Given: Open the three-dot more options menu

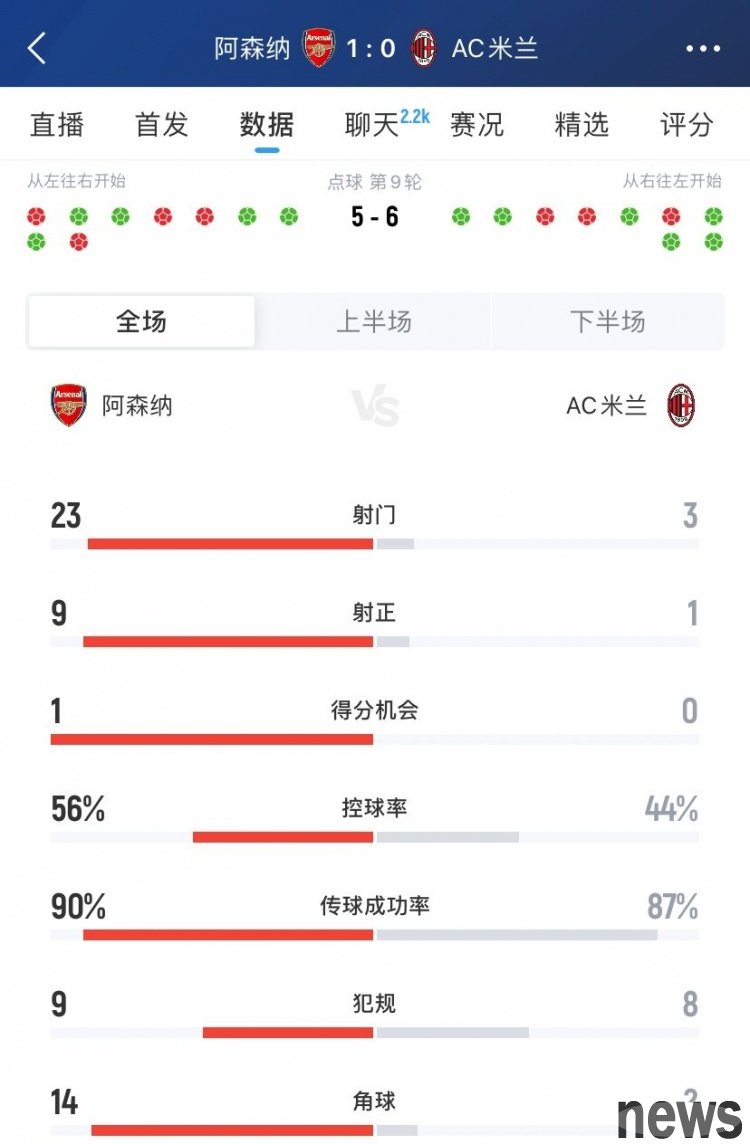Looking at the screenshot, I should 703,49.
